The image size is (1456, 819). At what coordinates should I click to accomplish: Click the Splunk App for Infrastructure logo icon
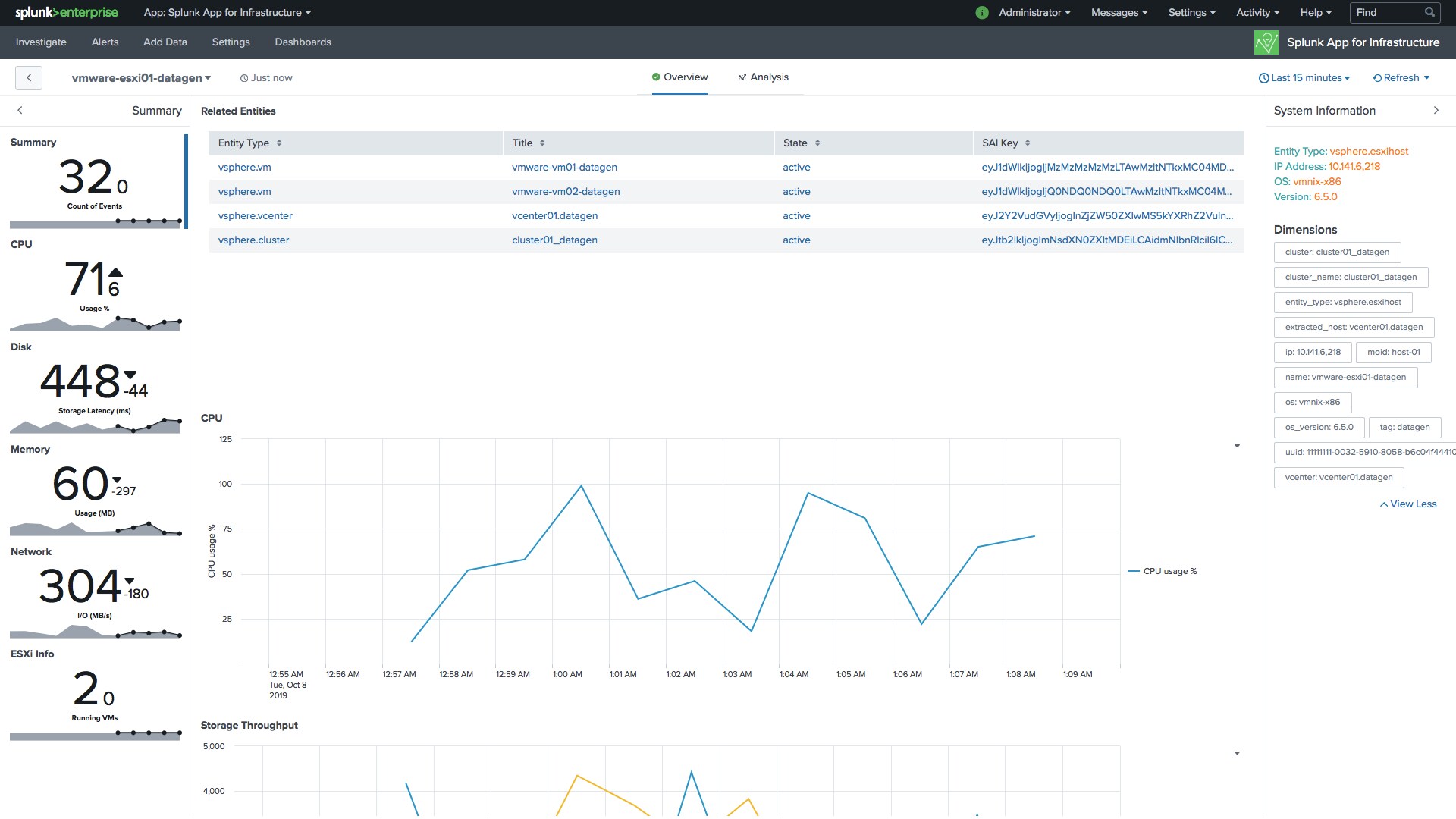[x=1266, y=42]
